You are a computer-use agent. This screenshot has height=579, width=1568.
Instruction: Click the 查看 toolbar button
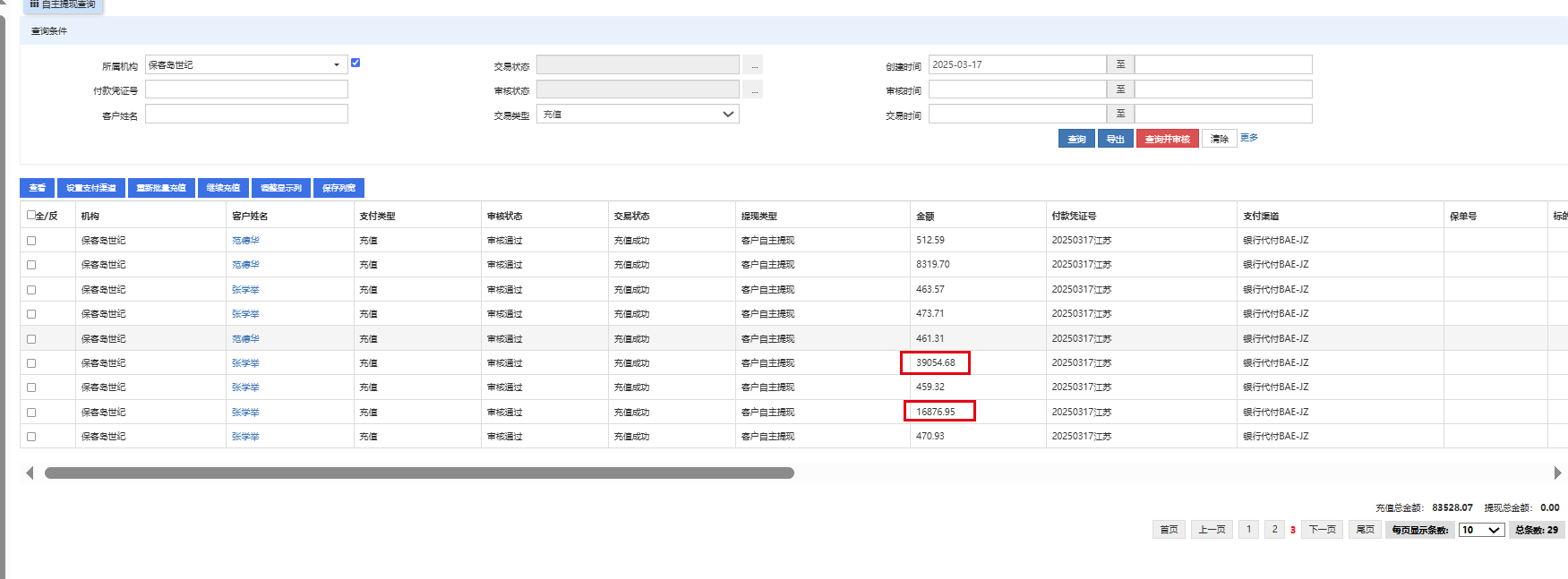coord(37,188)
